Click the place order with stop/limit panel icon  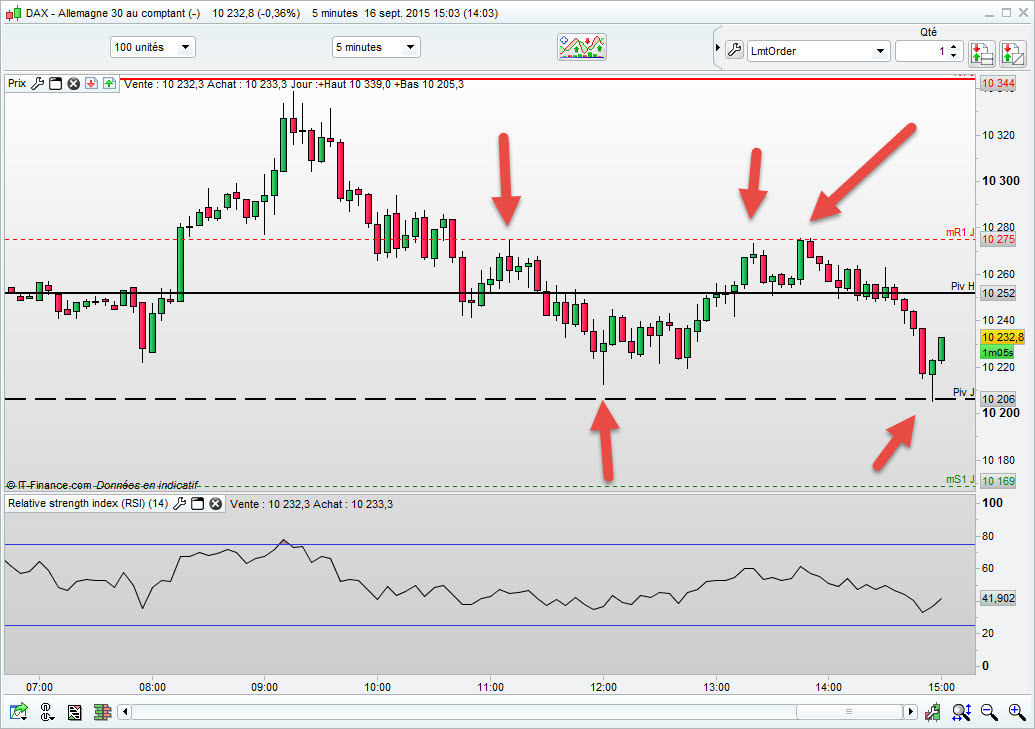[982, 53]
